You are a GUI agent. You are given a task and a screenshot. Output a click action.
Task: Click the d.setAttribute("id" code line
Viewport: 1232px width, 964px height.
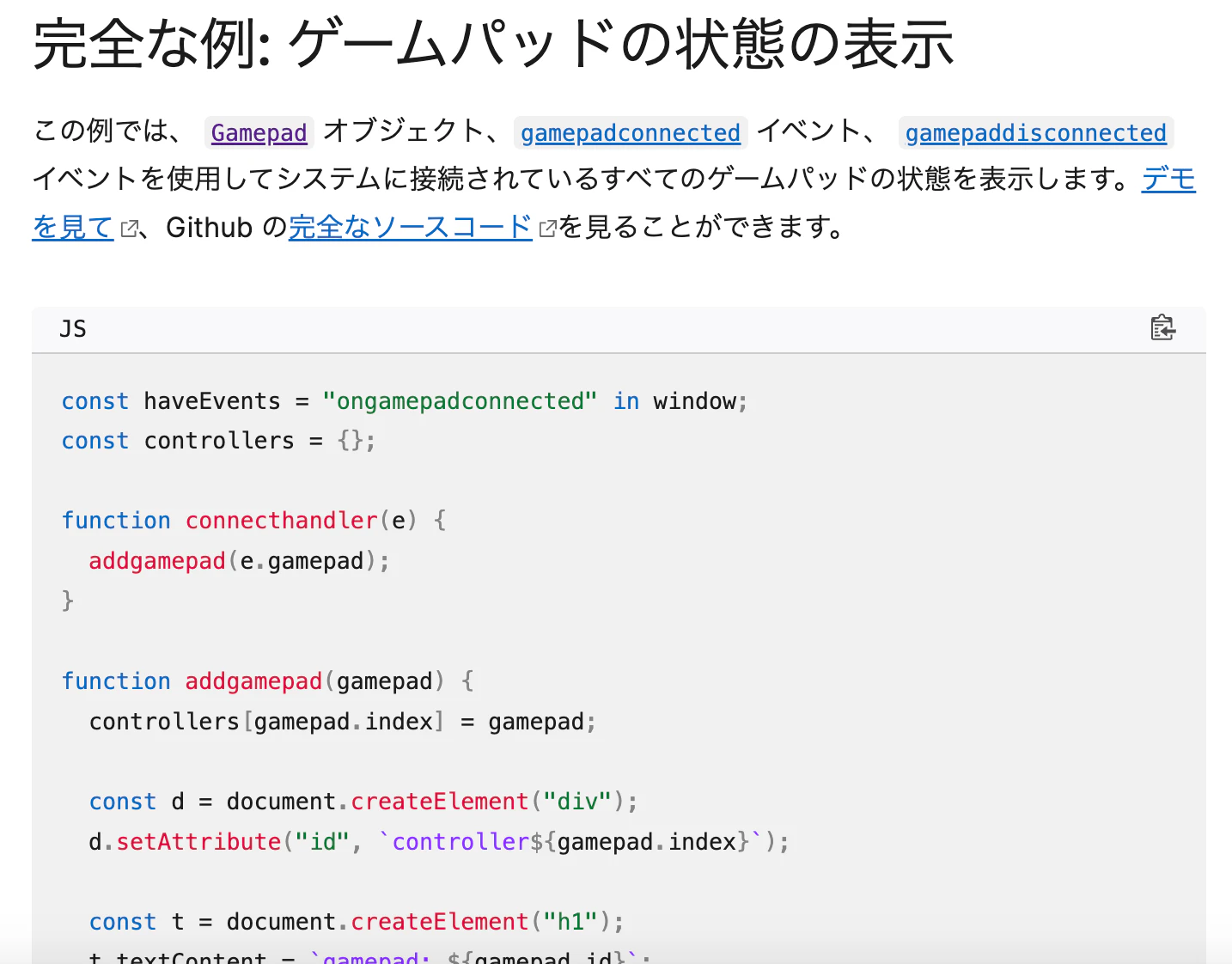[x=439, y=842]
